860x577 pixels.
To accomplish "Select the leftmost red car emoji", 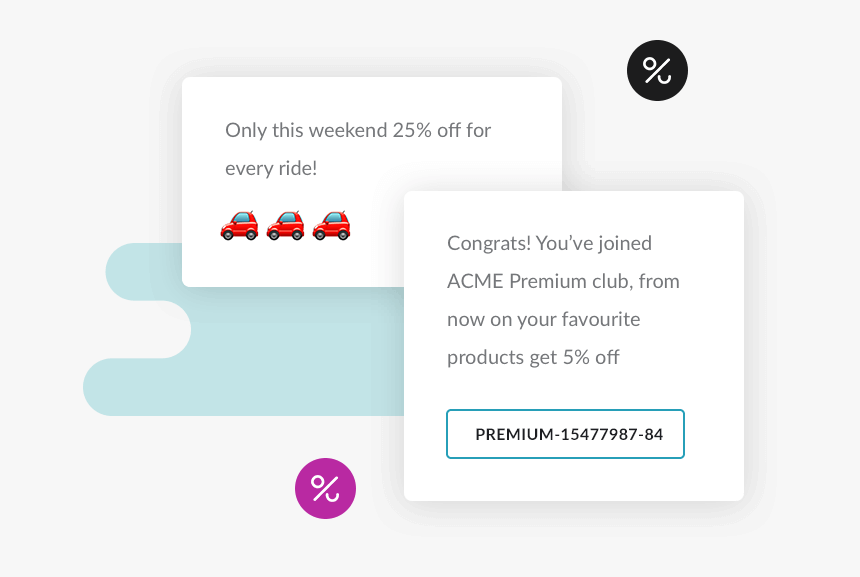I will pos(239,224).
